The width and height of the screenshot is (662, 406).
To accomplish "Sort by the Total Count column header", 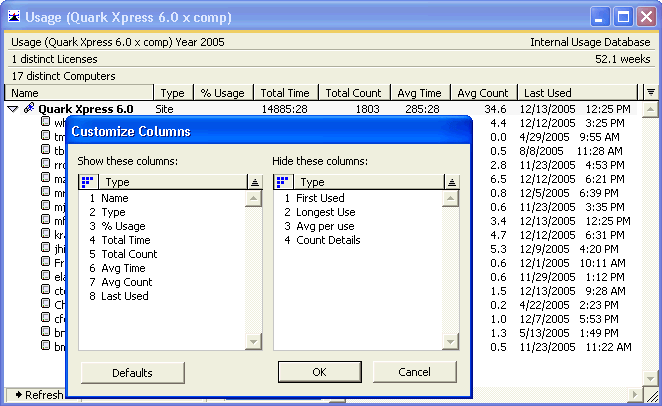I will (x=354, y=92).
